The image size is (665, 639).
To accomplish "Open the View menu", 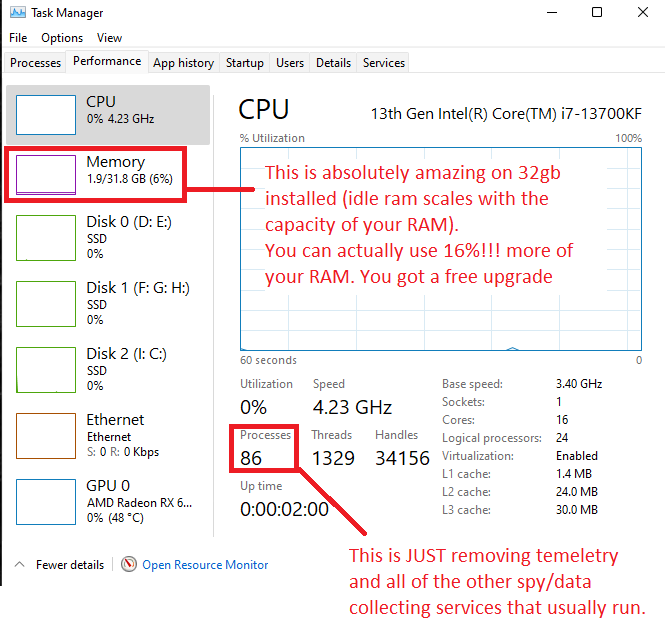I will (x=109, y=38).
